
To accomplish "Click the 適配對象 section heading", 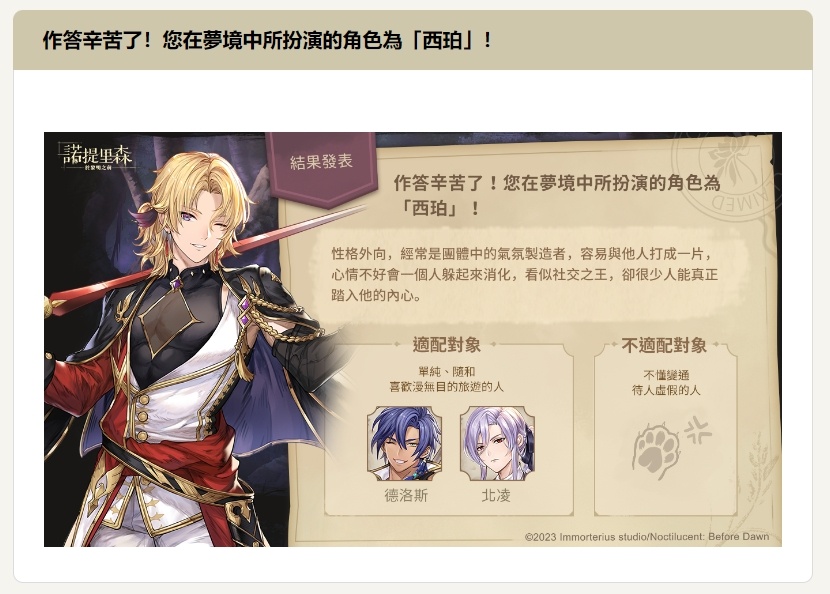I will click(x=446, y=345).
